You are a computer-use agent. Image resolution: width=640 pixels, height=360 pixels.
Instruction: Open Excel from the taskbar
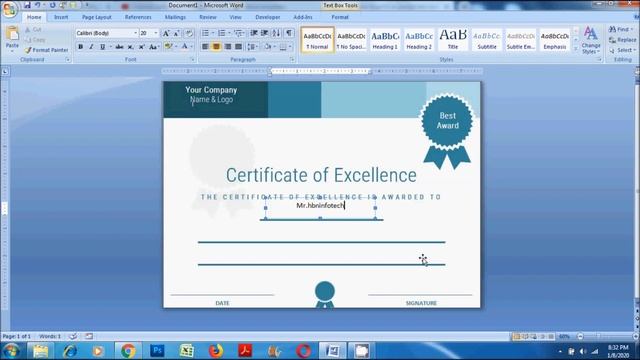(x=187, y=351)
